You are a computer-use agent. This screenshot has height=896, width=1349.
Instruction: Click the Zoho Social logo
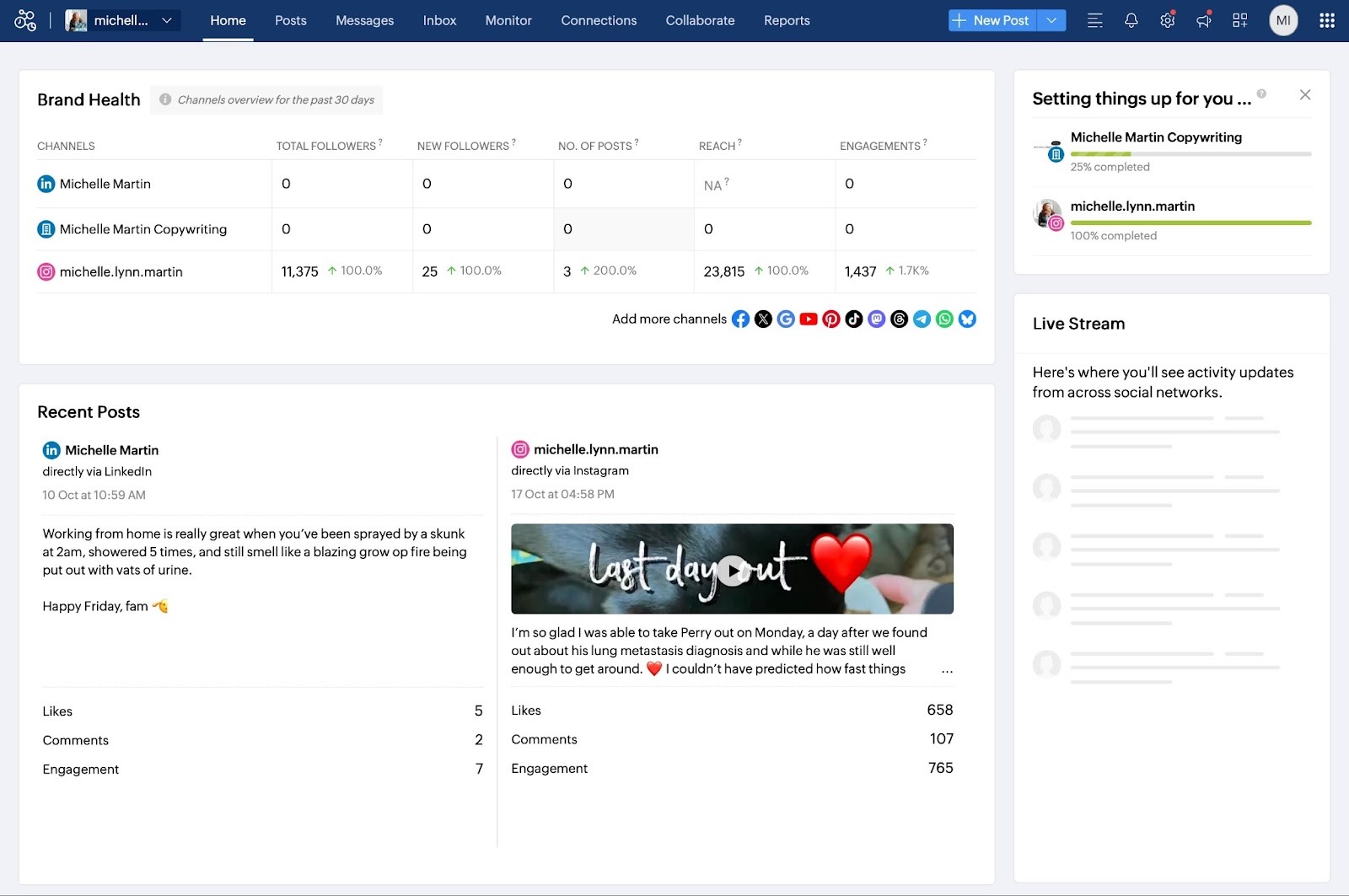(x=26, y=19)
